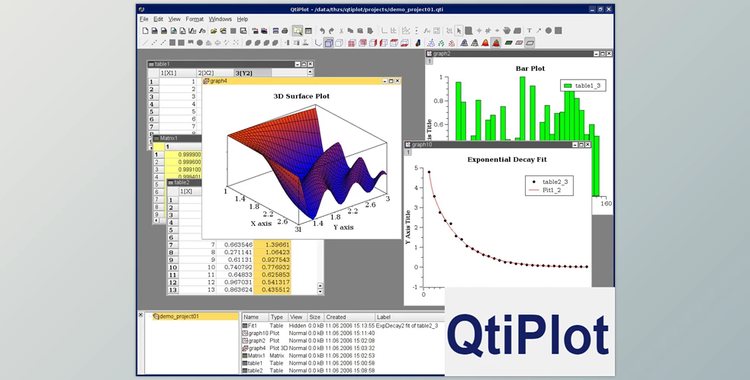Click the New project icon

point(145,31)
